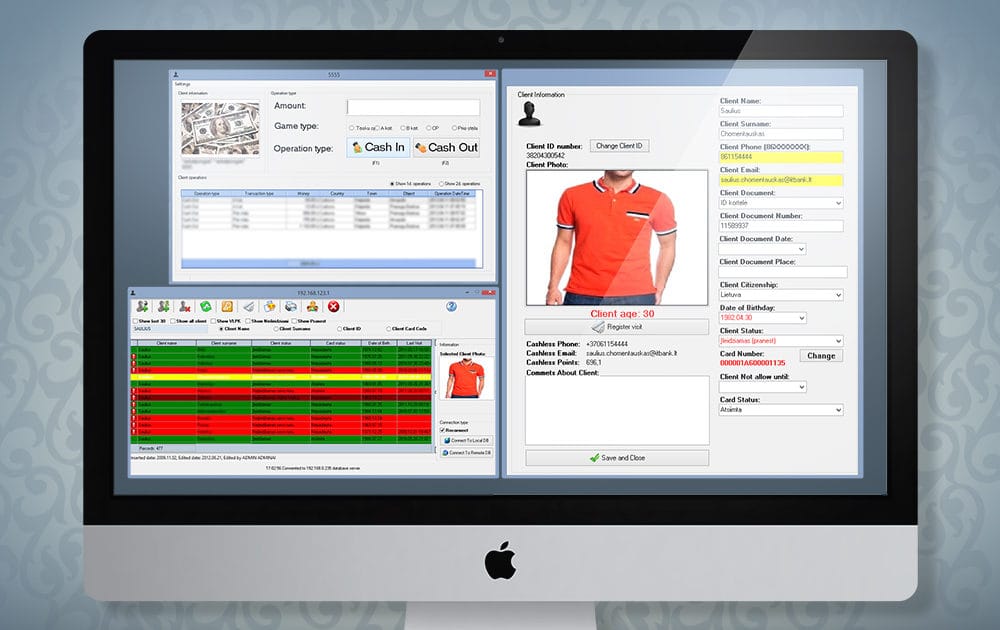The image size is (1000, 630).
Task: Click the Cash In button
Action: tap(379, 147)
